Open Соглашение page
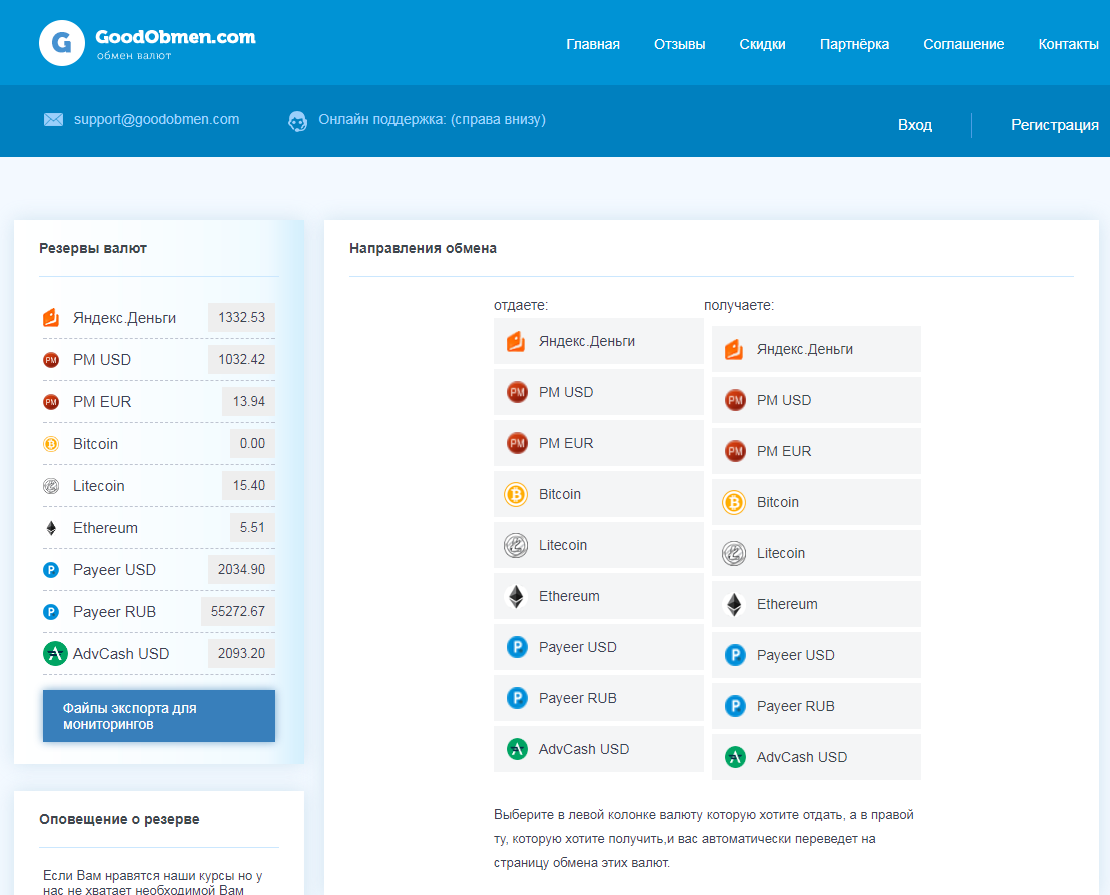 click(x=963, y=44)
